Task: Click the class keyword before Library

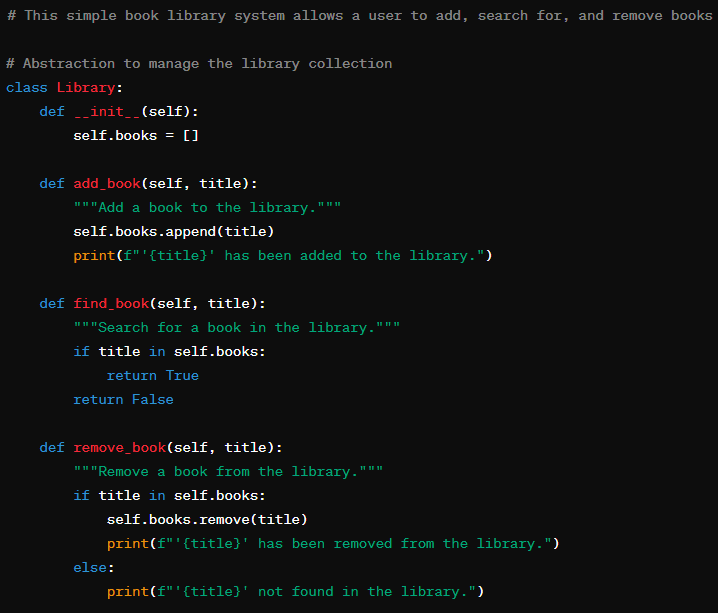Action: pos(26,88)
